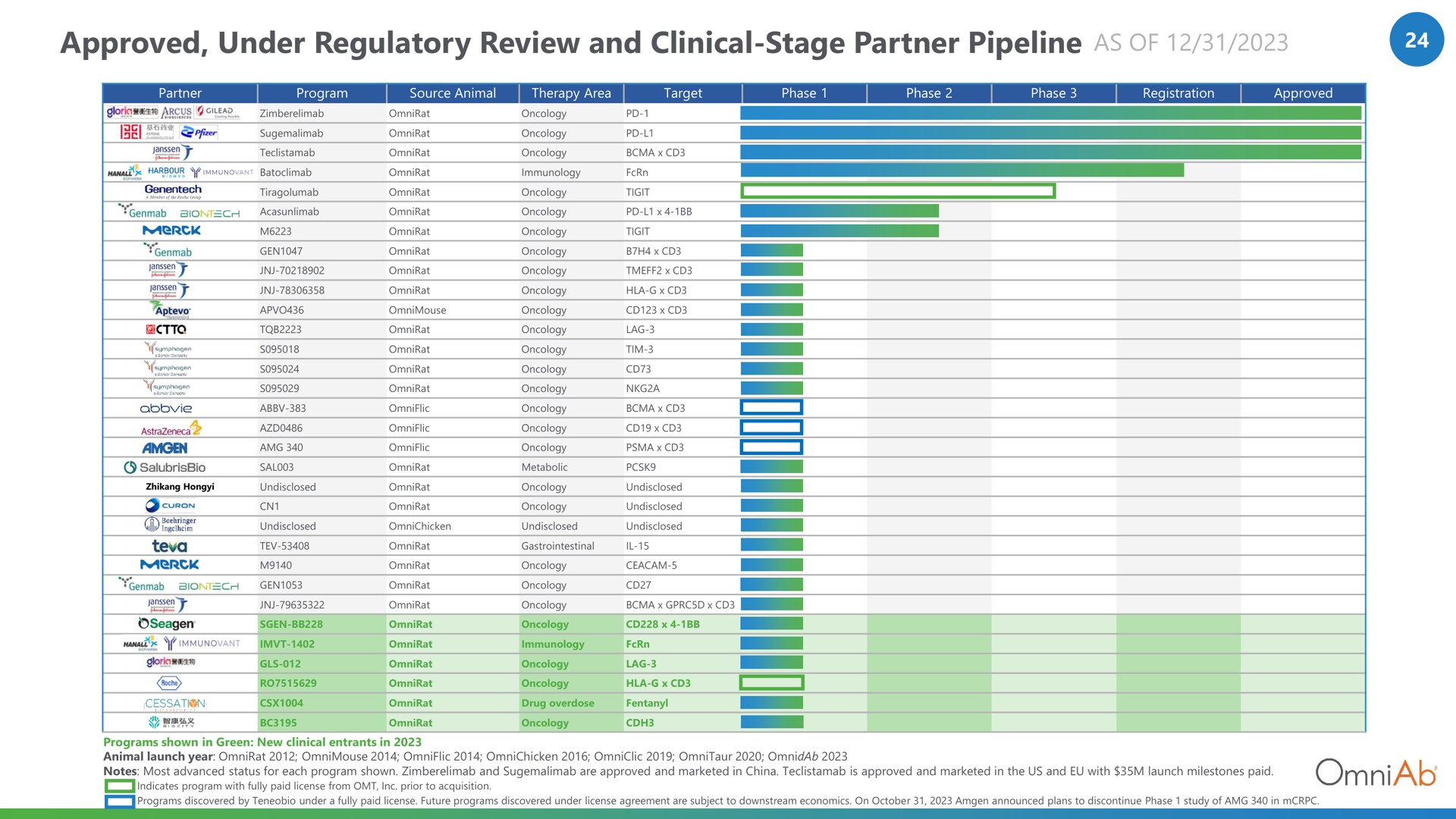1456x819 pixels.
Task: Click the AS OF 12/31/2023 date text
Action: 1191,43
